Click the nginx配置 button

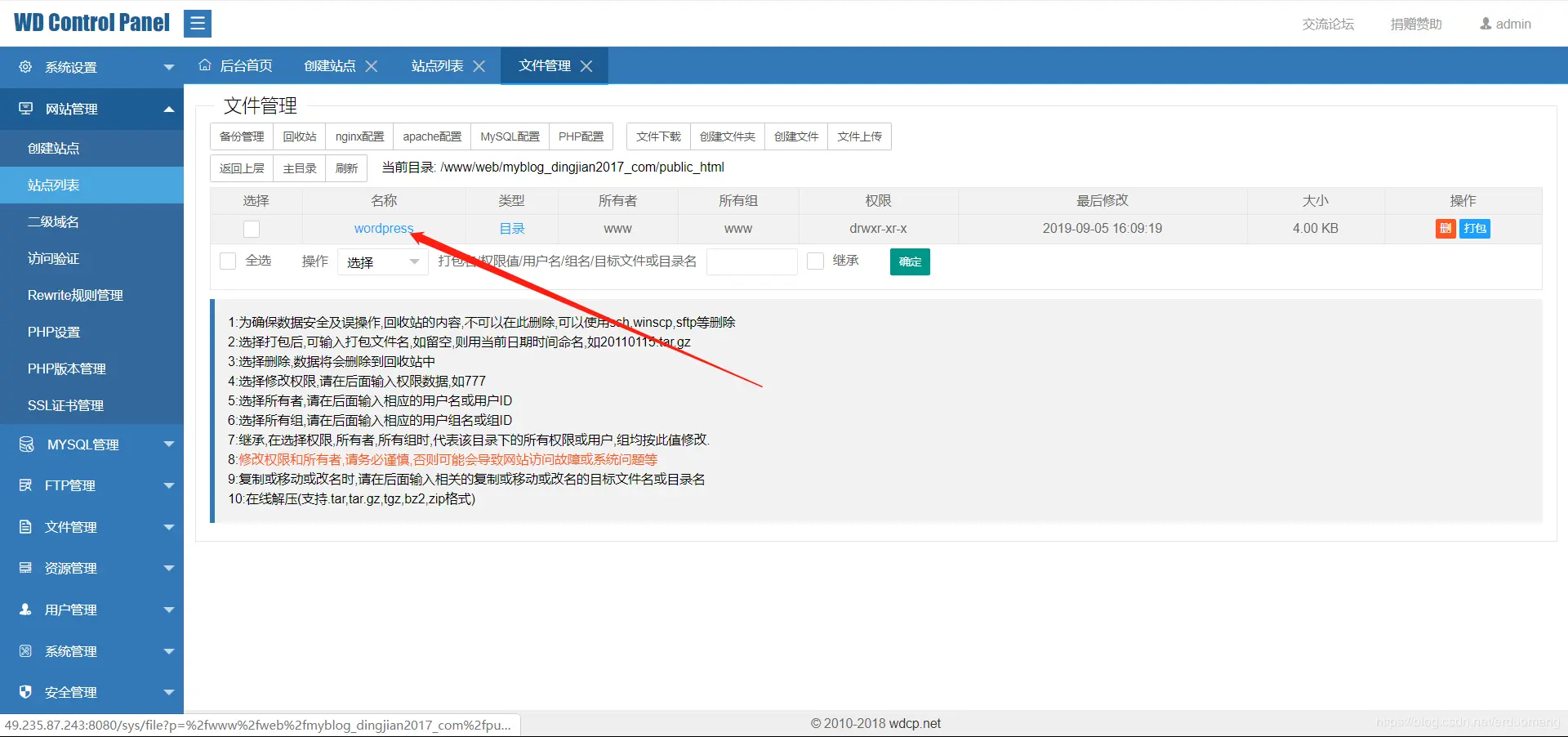(x=359, y=136)
